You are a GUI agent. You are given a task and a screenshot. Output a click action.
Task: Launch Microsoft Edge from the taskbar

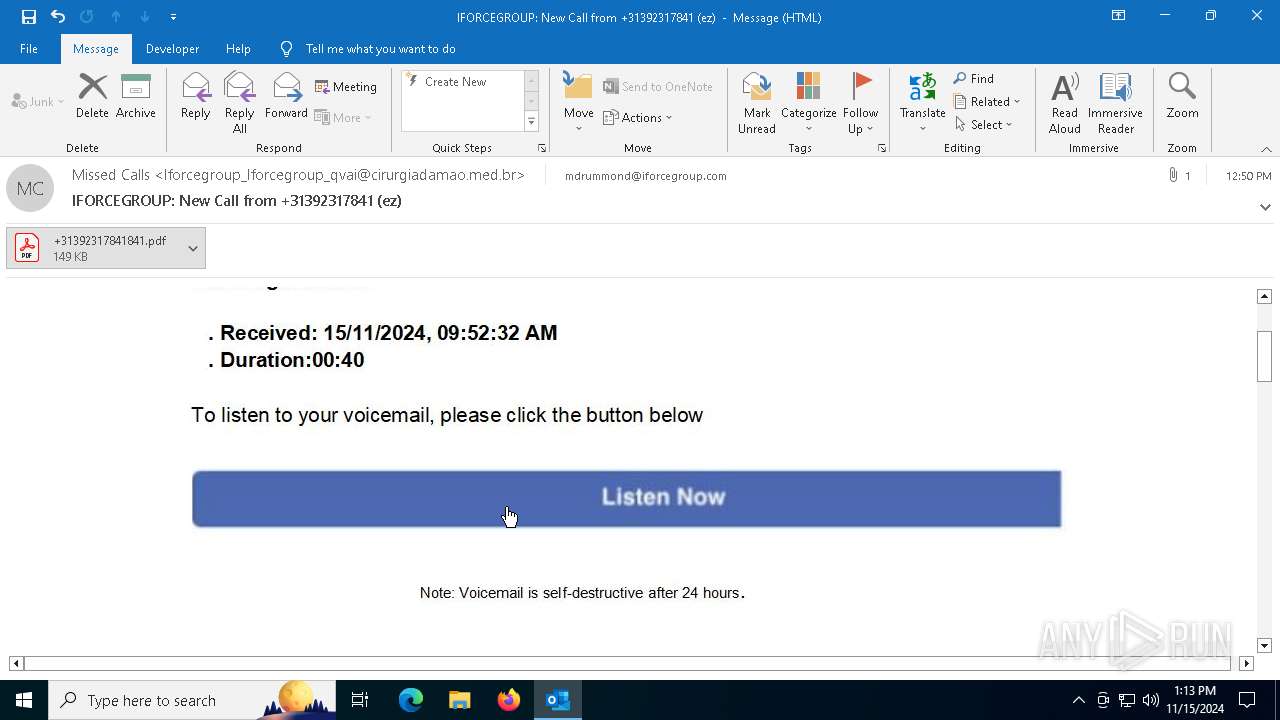(x=411, y=700)
